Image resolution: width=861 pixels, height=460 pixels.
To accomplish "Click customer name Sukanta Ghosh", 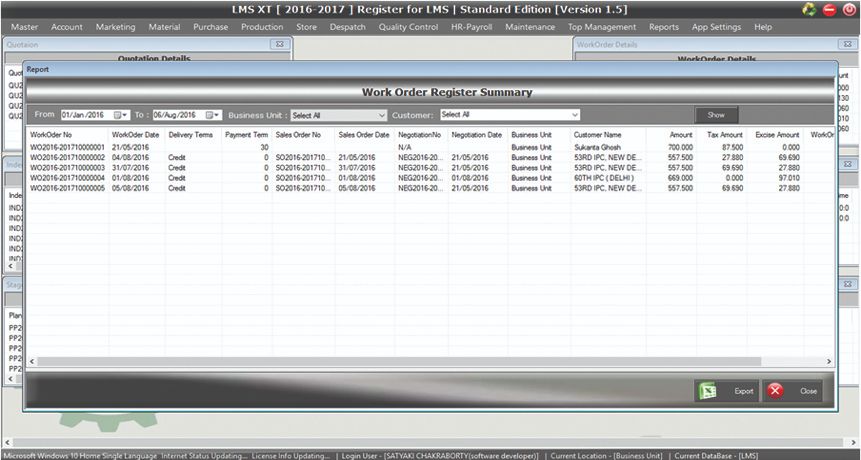I will tap(597, 148).
